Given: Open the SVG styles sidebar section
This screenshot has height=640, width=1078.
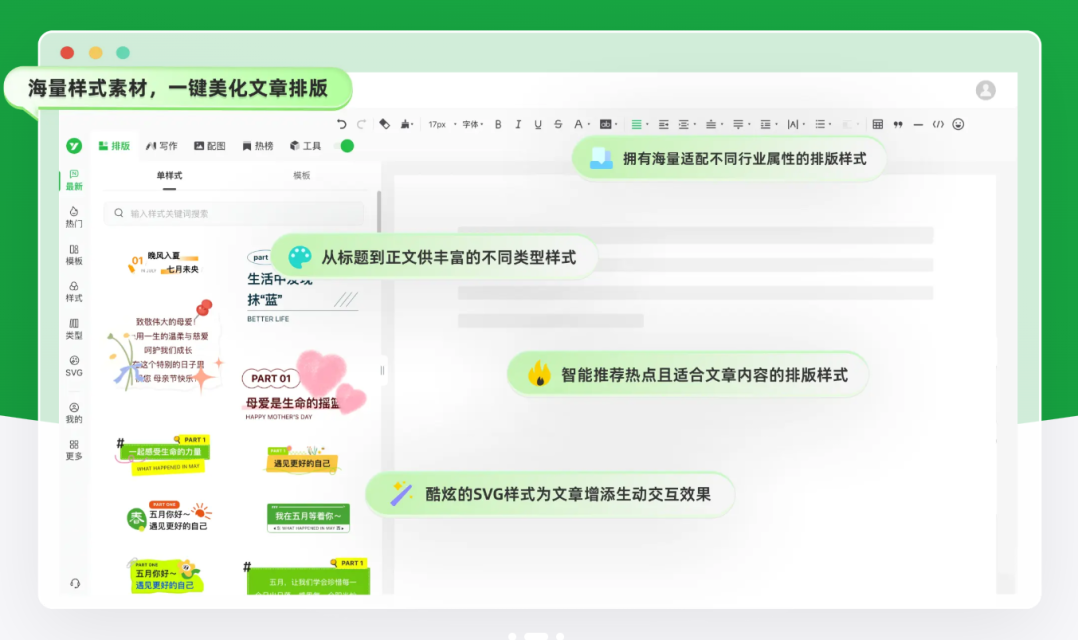Looking at the screenshot, I should [74, 365].
